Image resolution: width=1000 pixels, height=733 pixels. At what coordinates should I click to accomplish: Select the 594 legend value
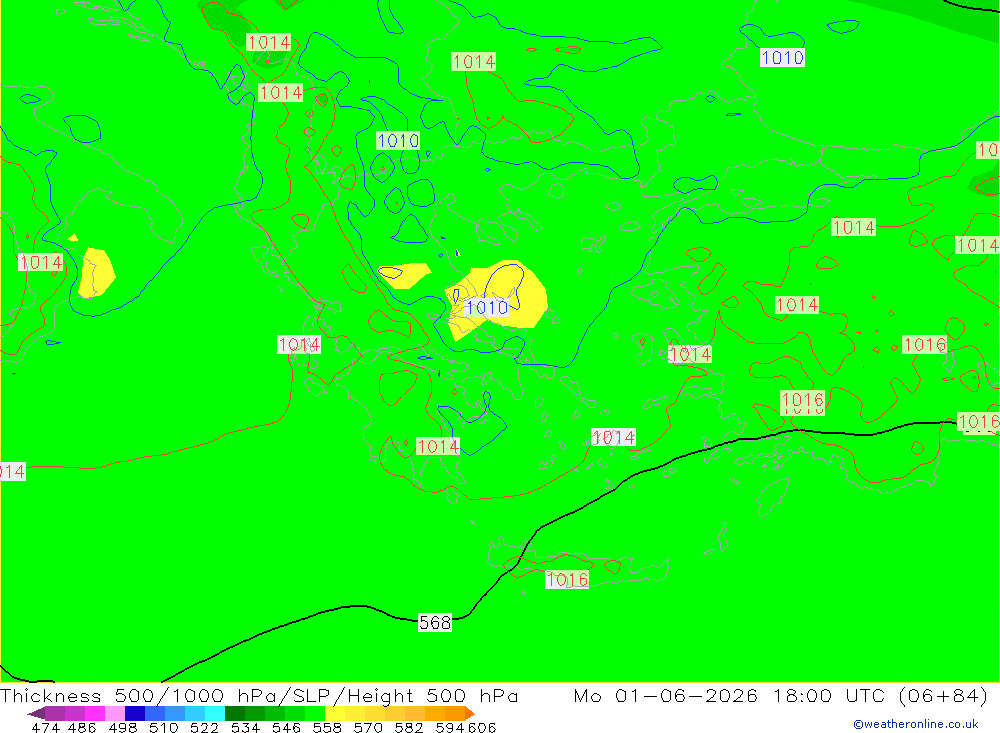click(450, 728)
